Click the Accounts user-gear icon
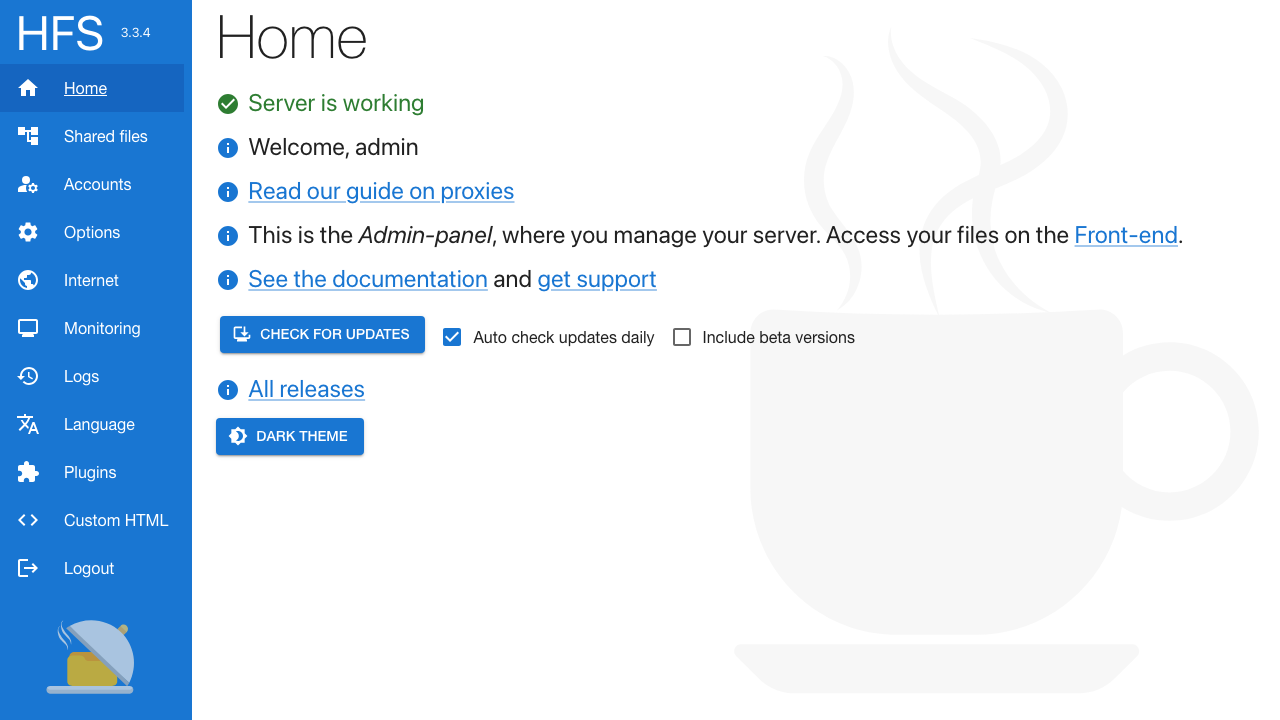The width and height of the screenshot is (1280, 720). [28, 184]
